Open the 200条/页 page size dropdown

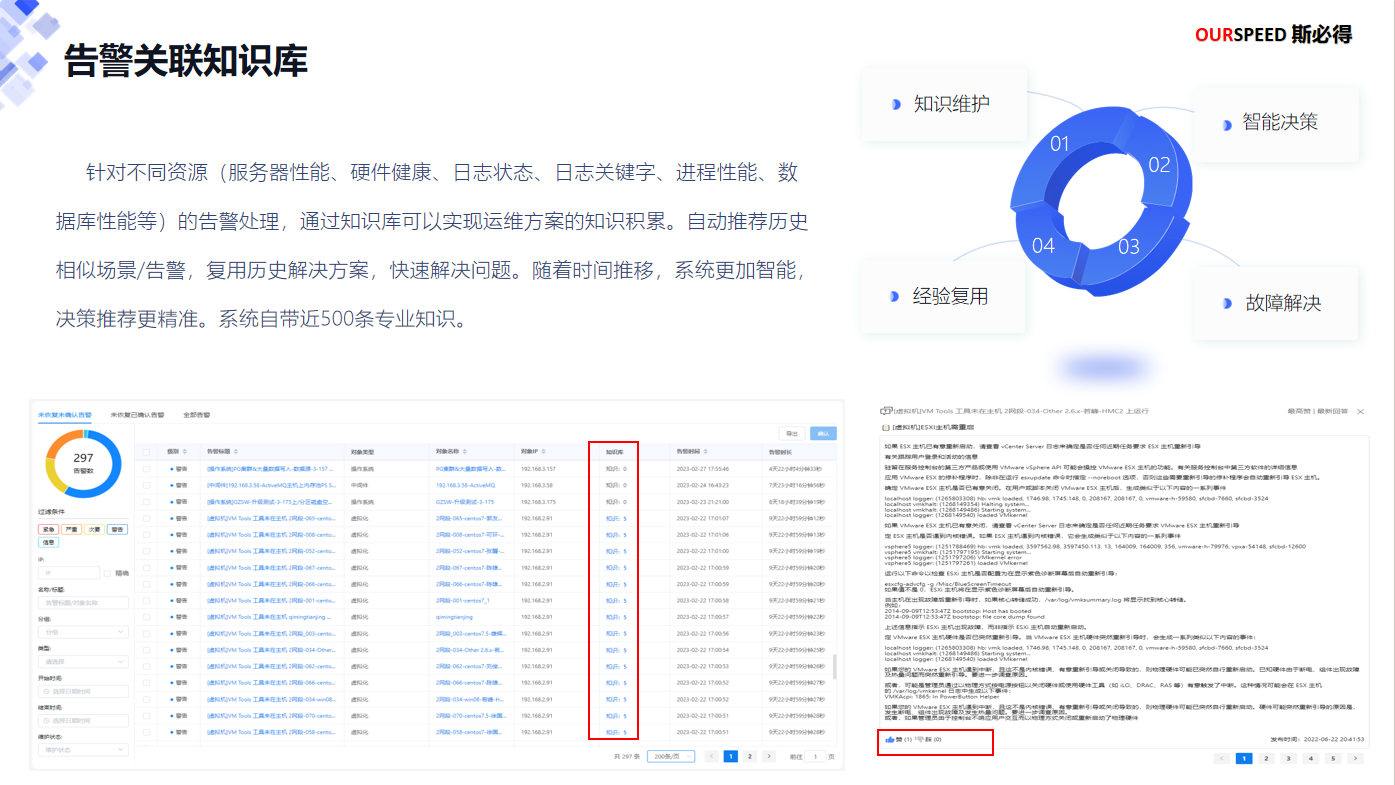click(x=670, y=757)
